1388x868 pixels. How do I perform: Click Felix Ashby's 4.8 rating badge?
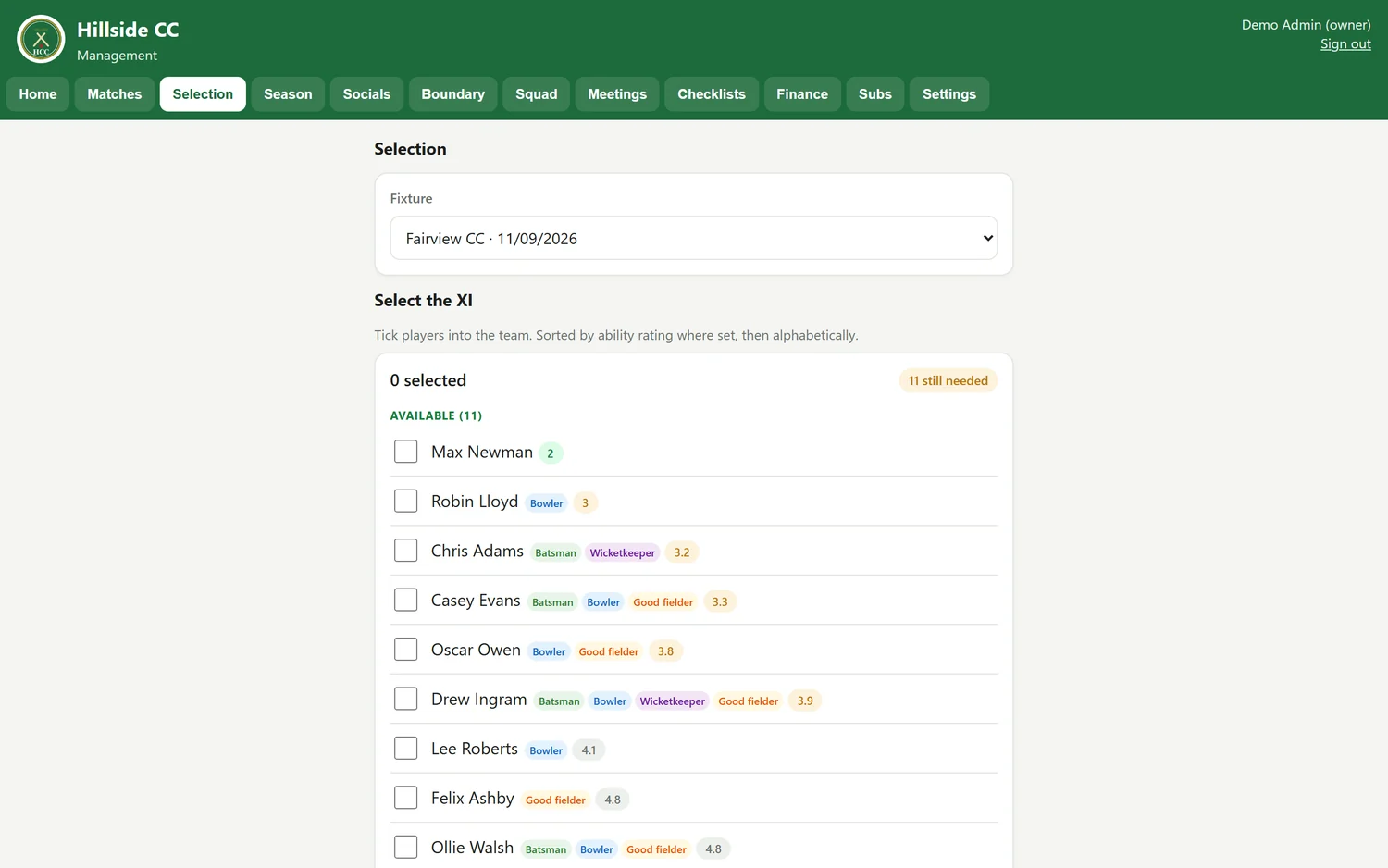click(613, 800)
